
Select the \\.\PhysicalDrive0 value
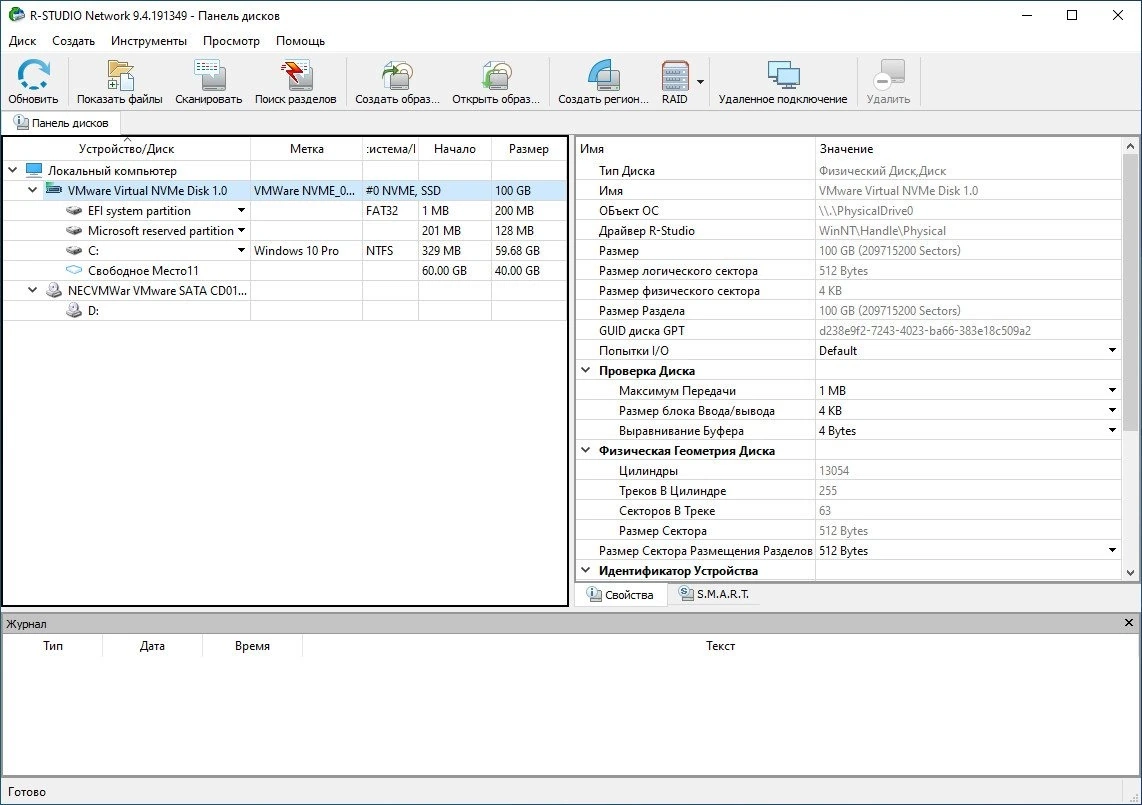click(865, 211)
